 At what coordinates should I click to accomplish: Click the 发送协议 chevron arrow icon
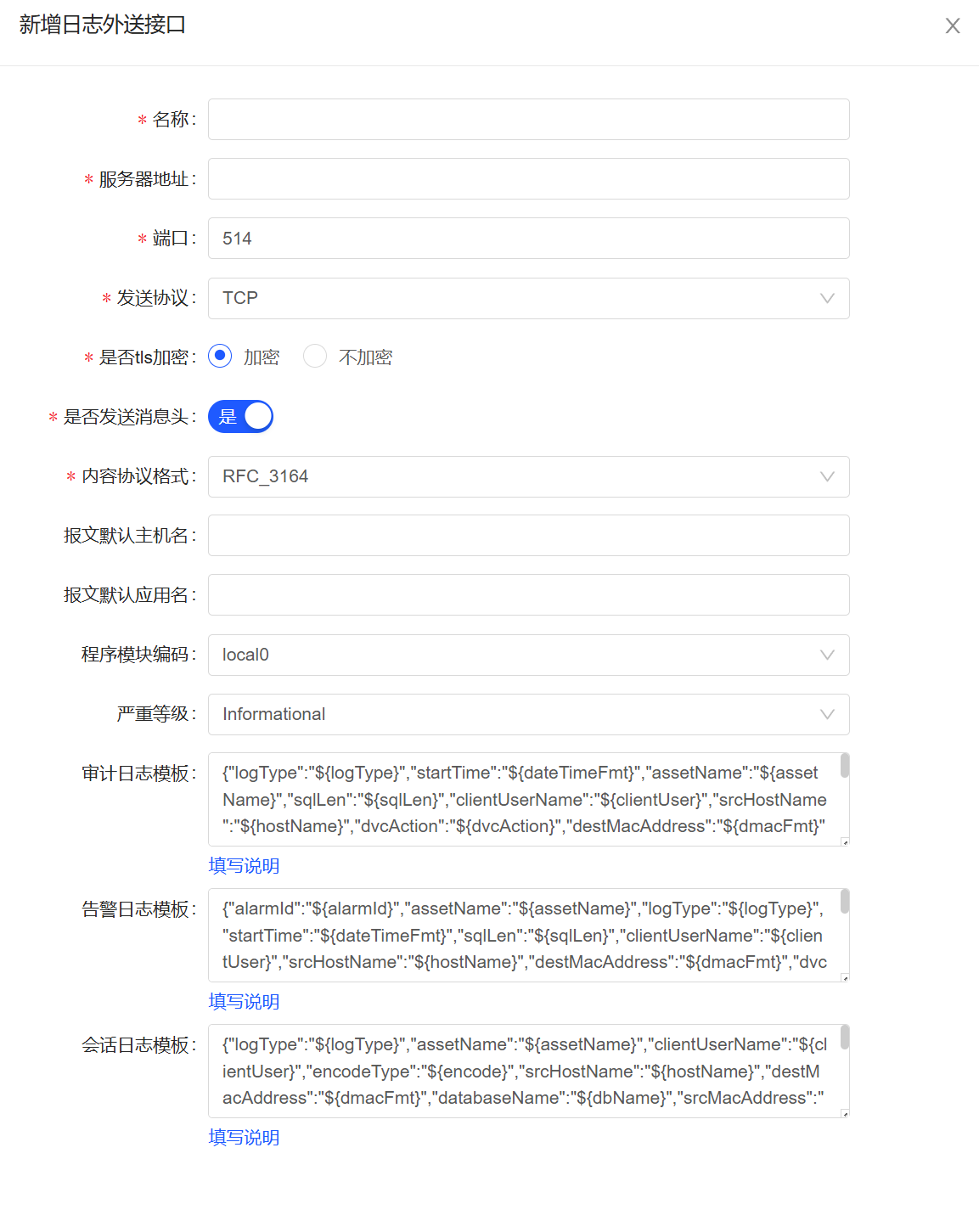point(827,298)
